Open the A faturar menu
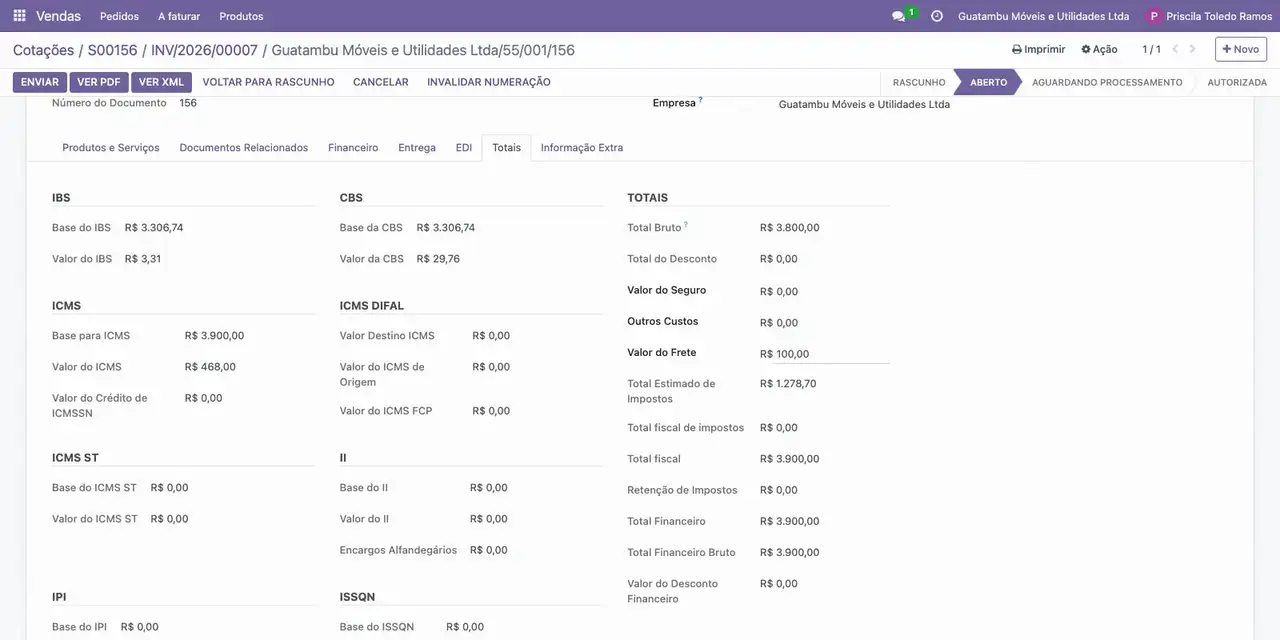This screenshot has height=640, width=1280. 179,16
